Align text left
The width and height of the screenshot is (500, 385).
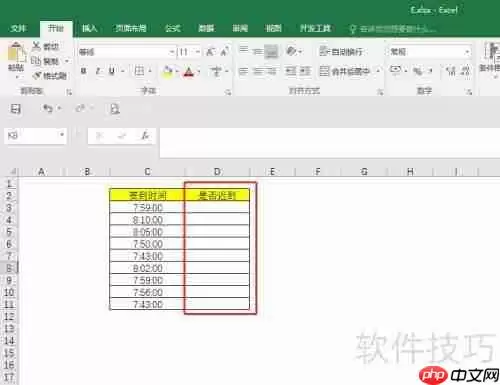click(x=244, y=71)
